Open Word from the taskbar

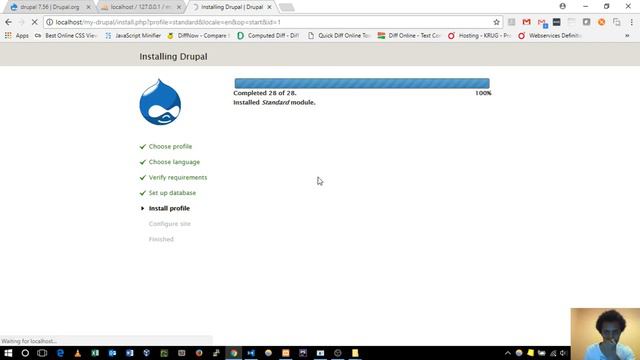pos(129,353)
